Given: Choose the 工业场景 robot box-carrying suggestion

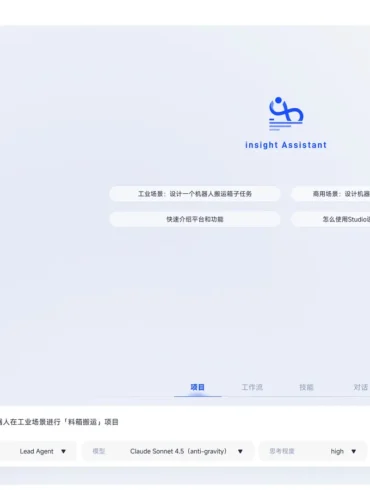Looking at the screenshot, I should [195, 194].
